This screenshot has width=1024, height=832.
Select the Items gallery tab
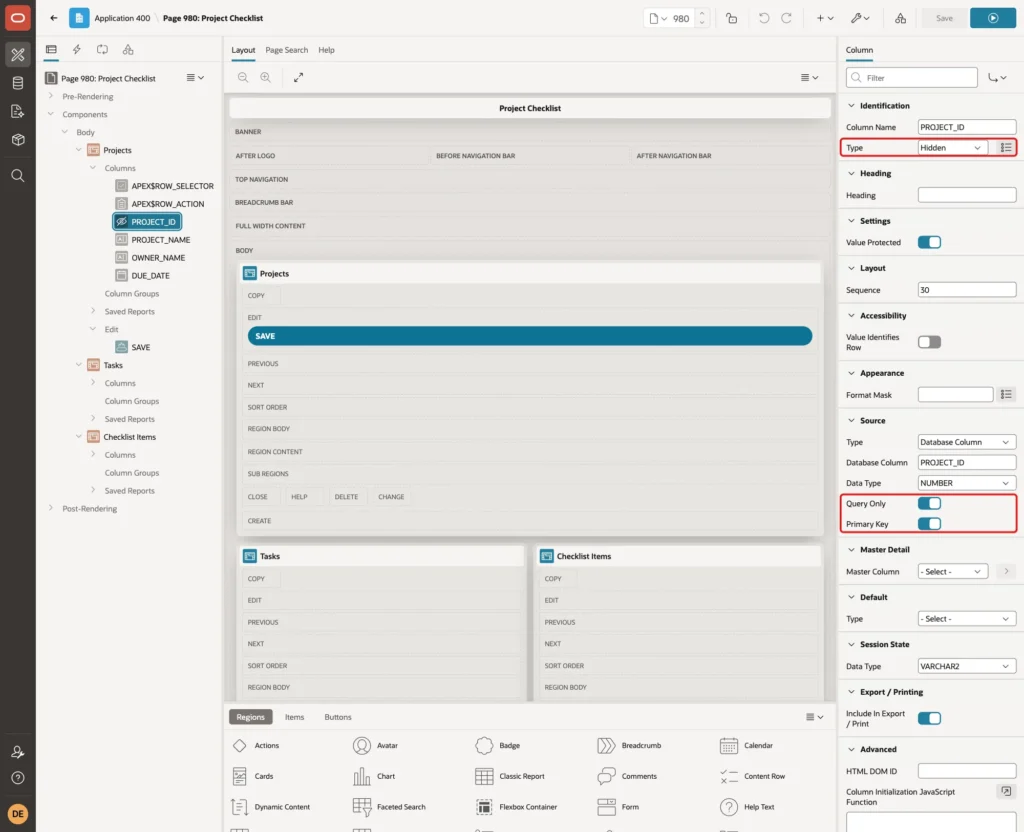295,717
